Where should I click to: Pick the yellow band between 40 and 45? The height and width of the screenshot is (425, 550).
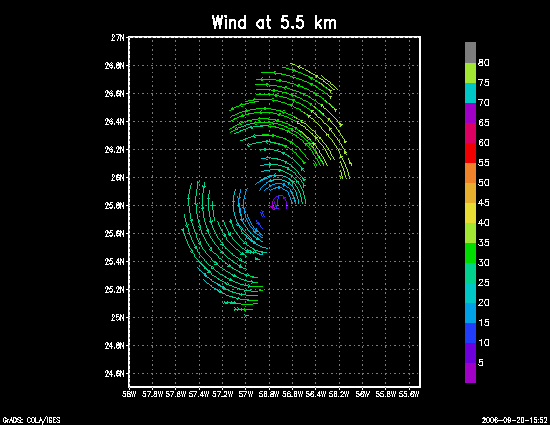[x=470, y=213]
